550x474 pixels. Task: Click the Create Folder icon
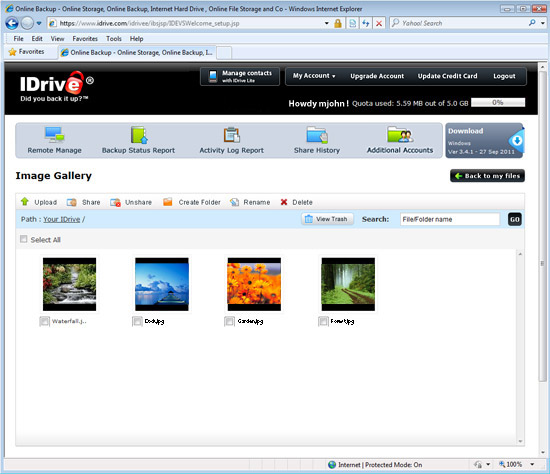tap(168, 202)
